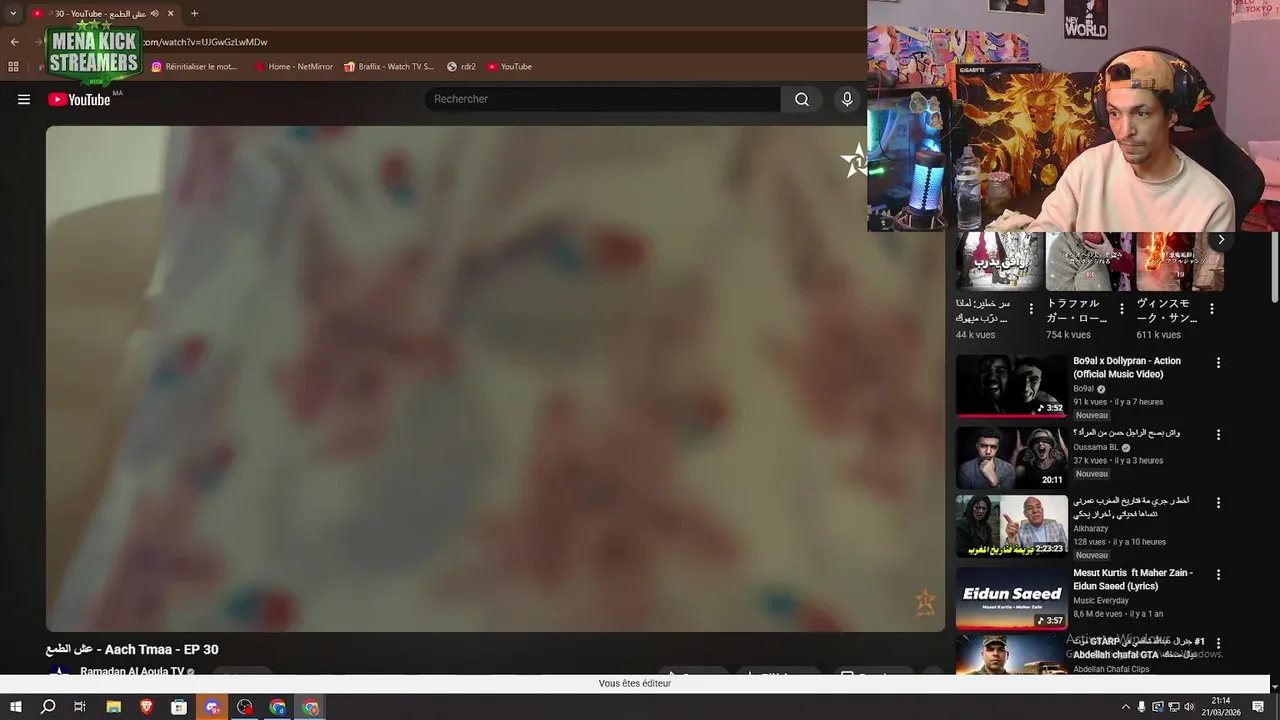Switch to OBS Studio on the taskbar
Screen dimensions: 1280x720
point(245,707)
